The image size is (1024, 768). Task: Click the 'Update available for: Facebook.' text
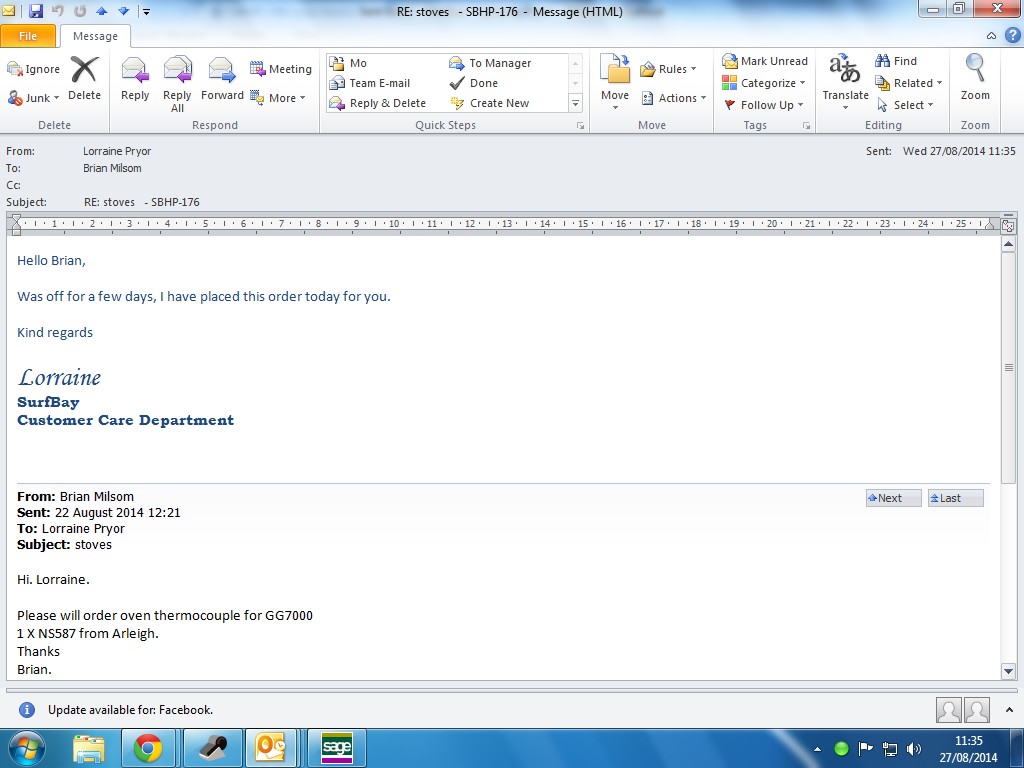[x=131, y=710]
